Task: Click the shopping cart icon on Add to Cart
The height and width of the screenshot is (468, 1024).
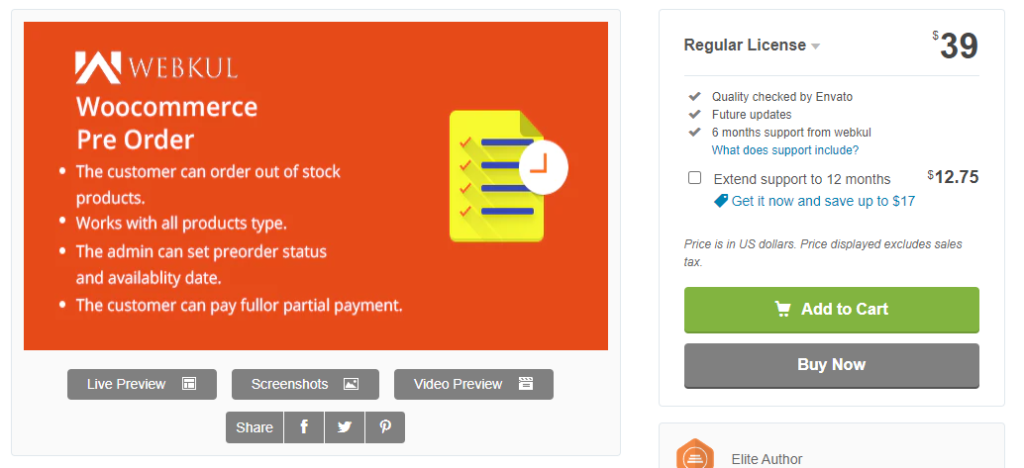Action: 782,309
